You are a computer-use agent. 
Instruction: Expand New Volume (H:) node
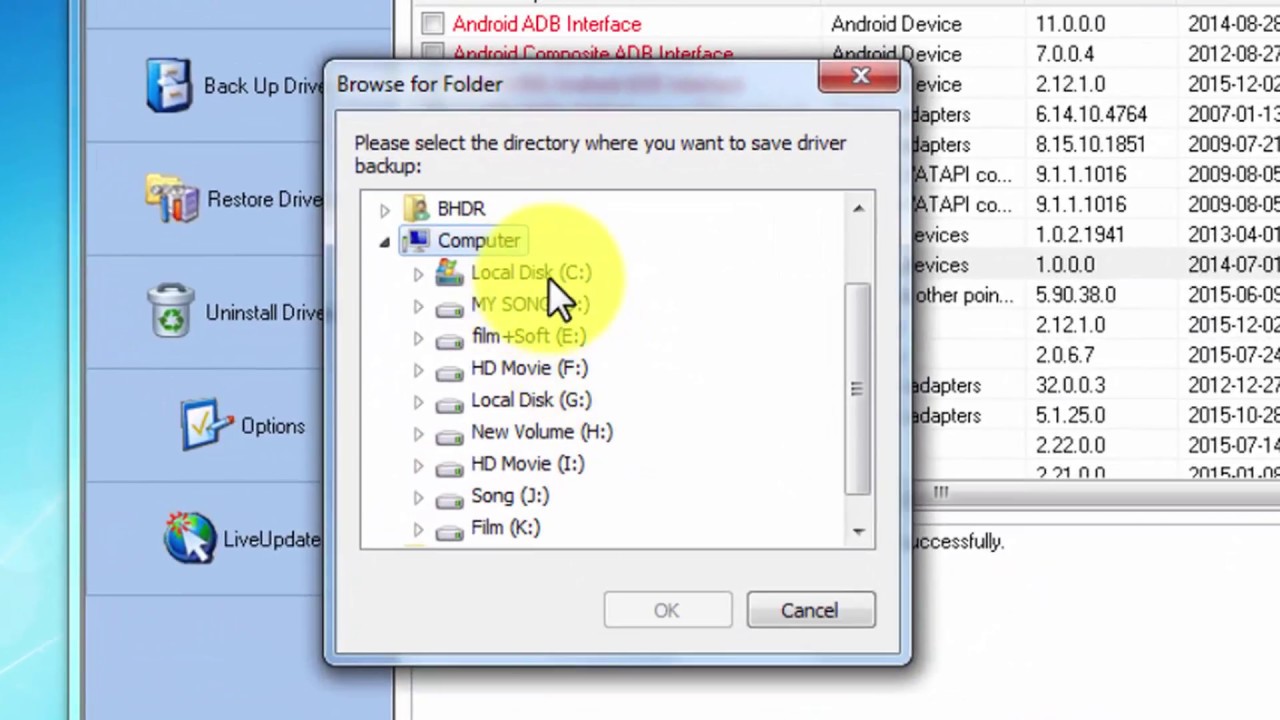point(418,434)
